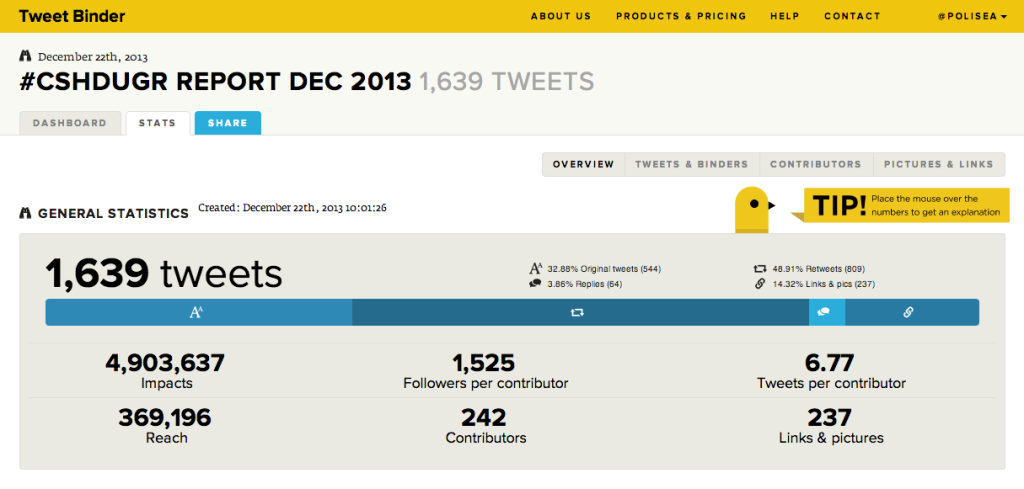This screenshot has height=489, width=1024.
Task: Click the retweet icon in the bar
Action: pyautogui.click(x=577, y=313)
